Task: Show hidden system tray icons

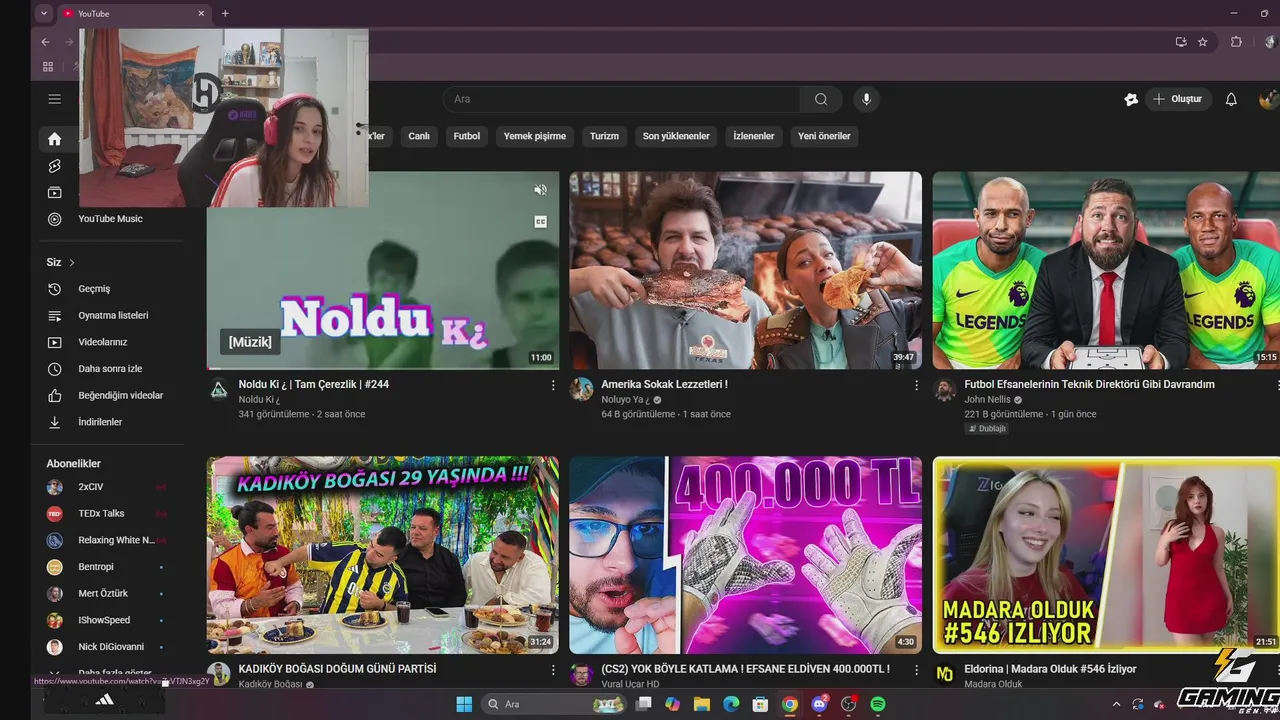Action: point(1117,704)
